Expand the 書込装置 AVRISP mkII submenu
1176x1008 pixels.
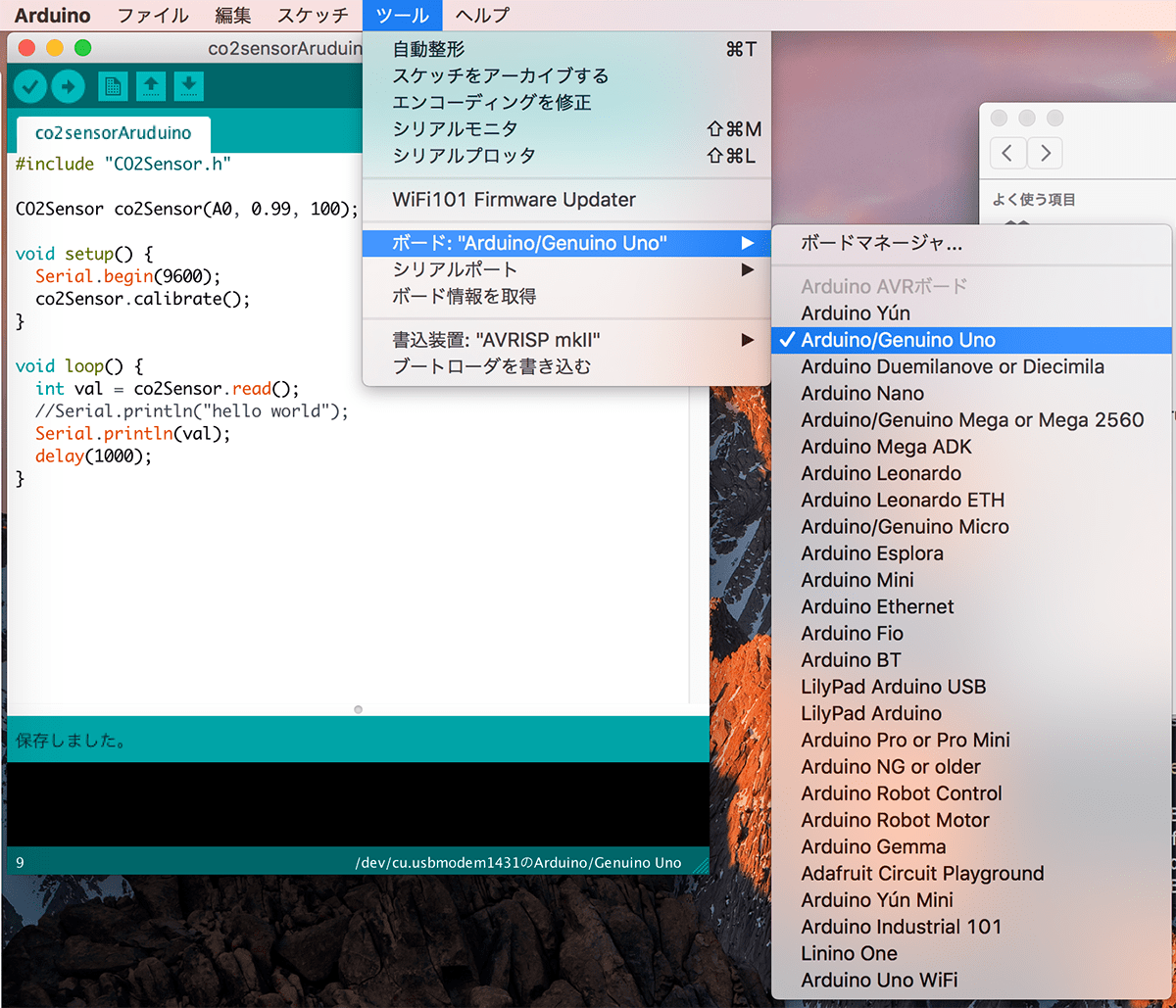tap(566, 340)
